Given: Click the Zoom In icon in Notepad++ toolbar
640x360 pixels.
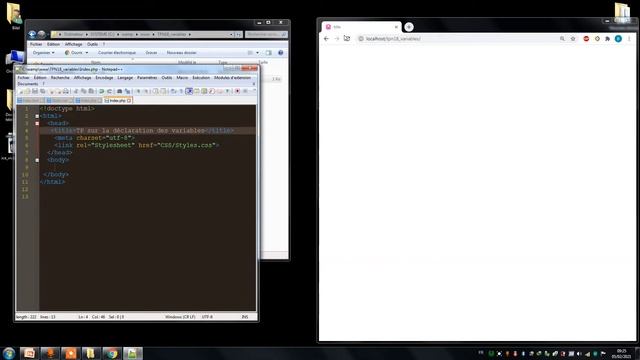Looking at the screenshot, I should click(138, 91).
